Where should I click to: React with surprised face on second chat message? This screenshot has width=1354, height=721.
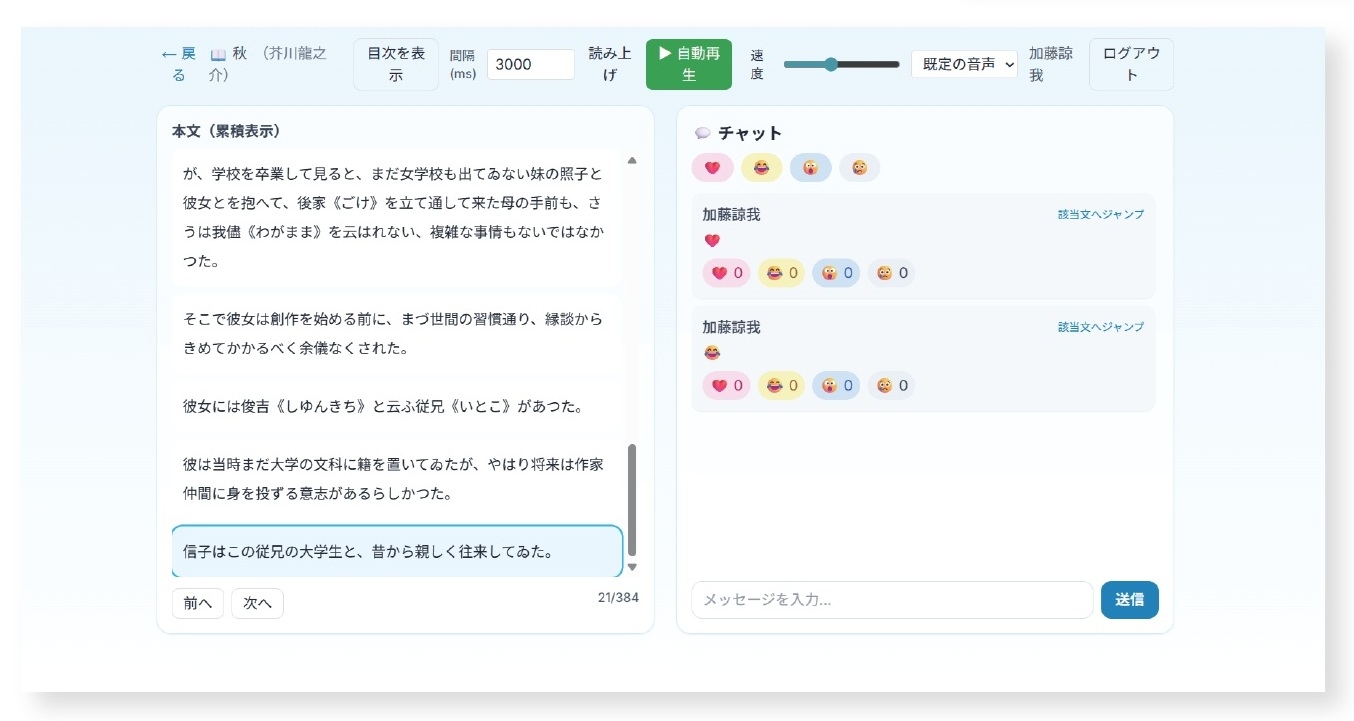tap(836, 386)
